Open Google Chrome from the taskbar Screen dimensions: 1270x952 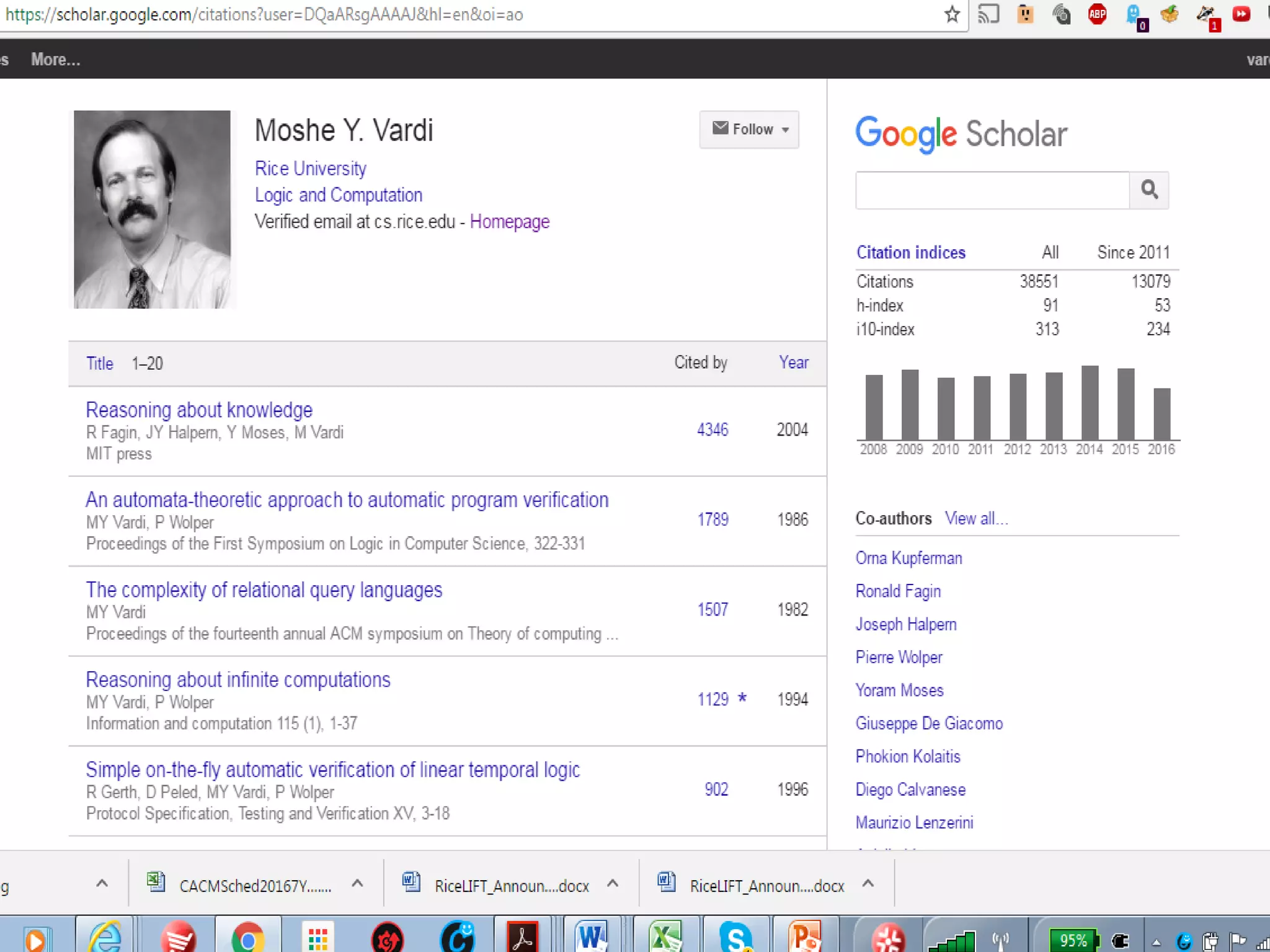[248, 939]
